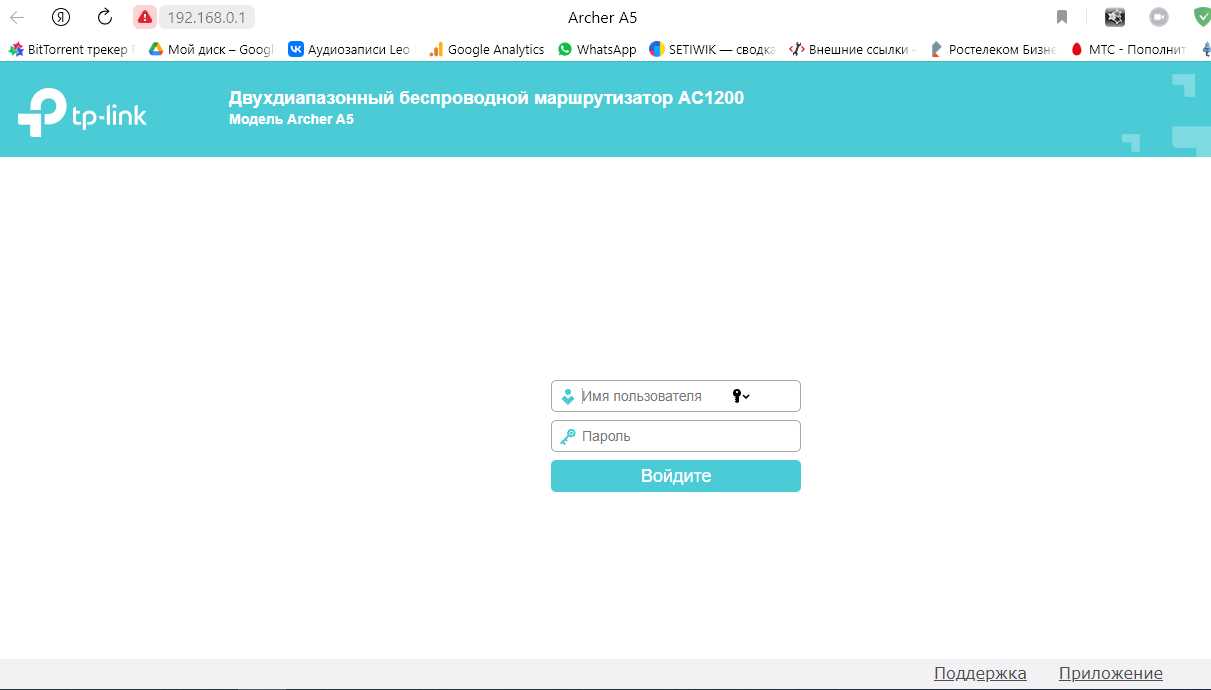Open the Поддержка link

(980, 673)
